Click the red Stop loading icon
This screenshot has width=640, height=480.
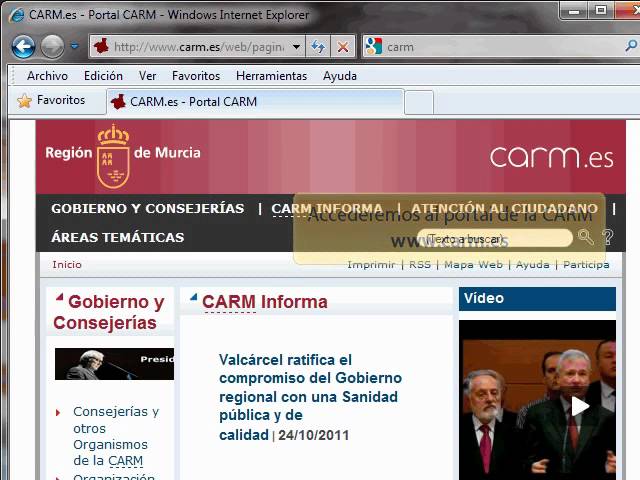tap(343, 47)
